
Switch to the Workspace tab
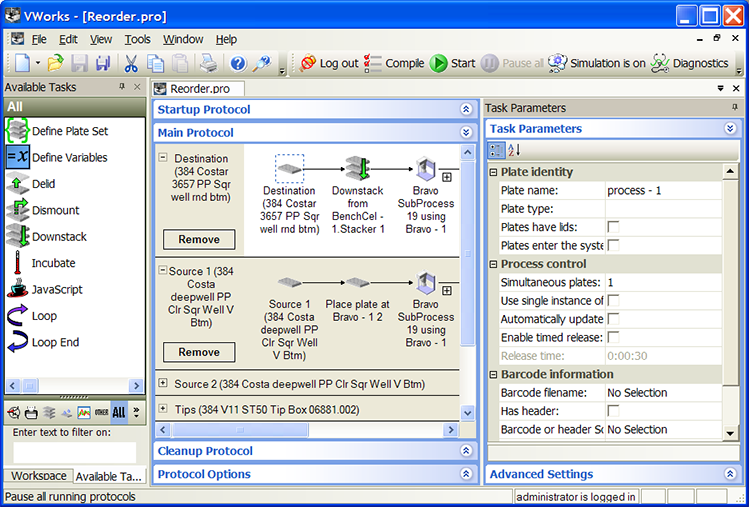coord(39,476)
